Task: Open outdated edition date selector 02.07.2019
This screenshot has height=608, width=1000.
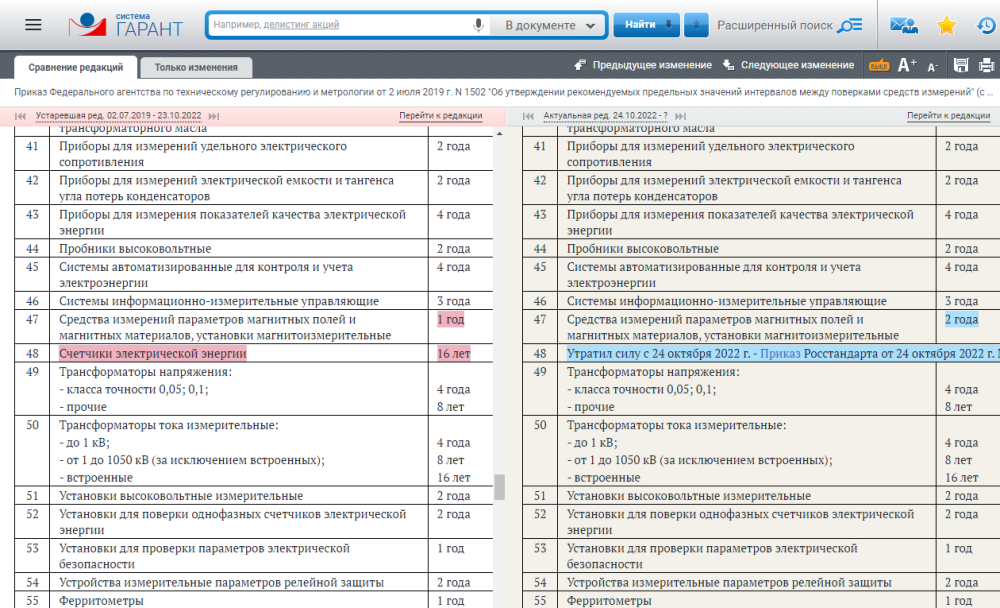Action: coord(118,116)
